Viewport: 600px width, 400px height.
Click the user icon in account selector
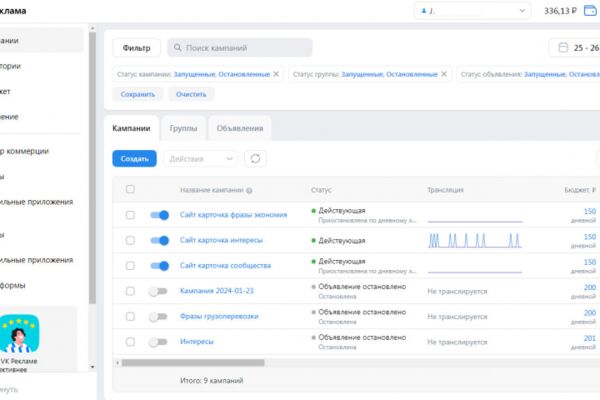424,11
